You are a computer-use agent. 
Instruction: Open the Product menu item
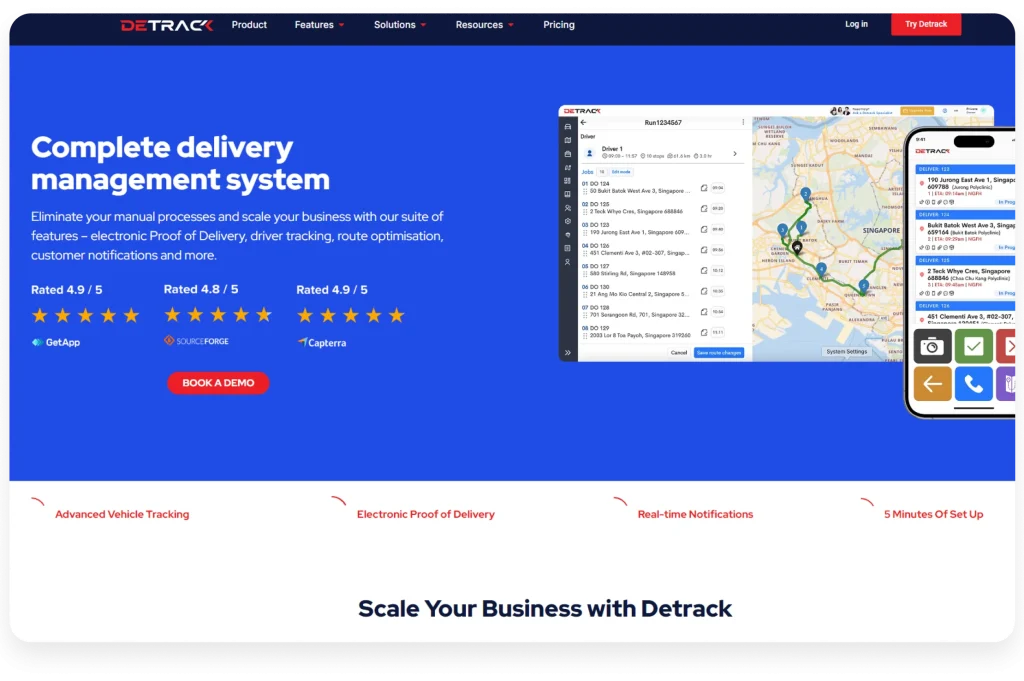pos(249,25)
